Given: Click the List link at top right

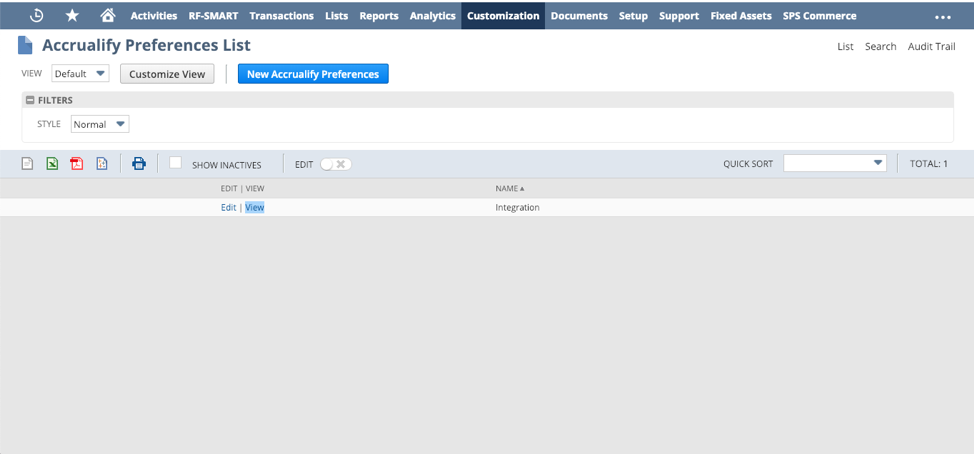Looking at the screenshot, I should point(845,47).
